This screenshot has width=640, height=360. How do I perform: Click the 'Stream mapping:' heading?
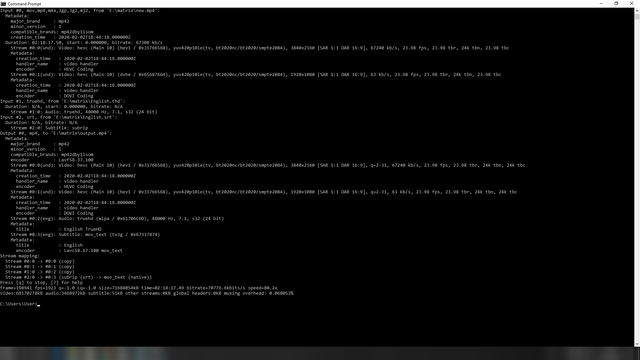coord(20,256)
